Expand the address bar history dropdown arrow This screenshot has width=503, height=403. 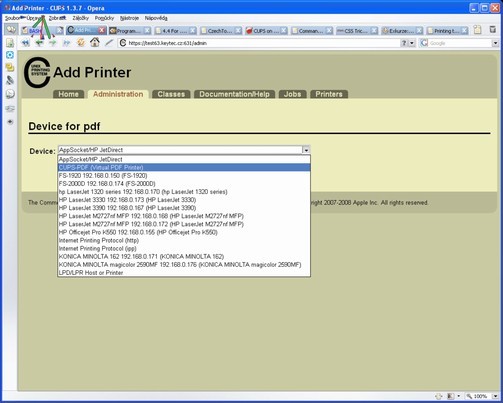[x=412, y=43]
